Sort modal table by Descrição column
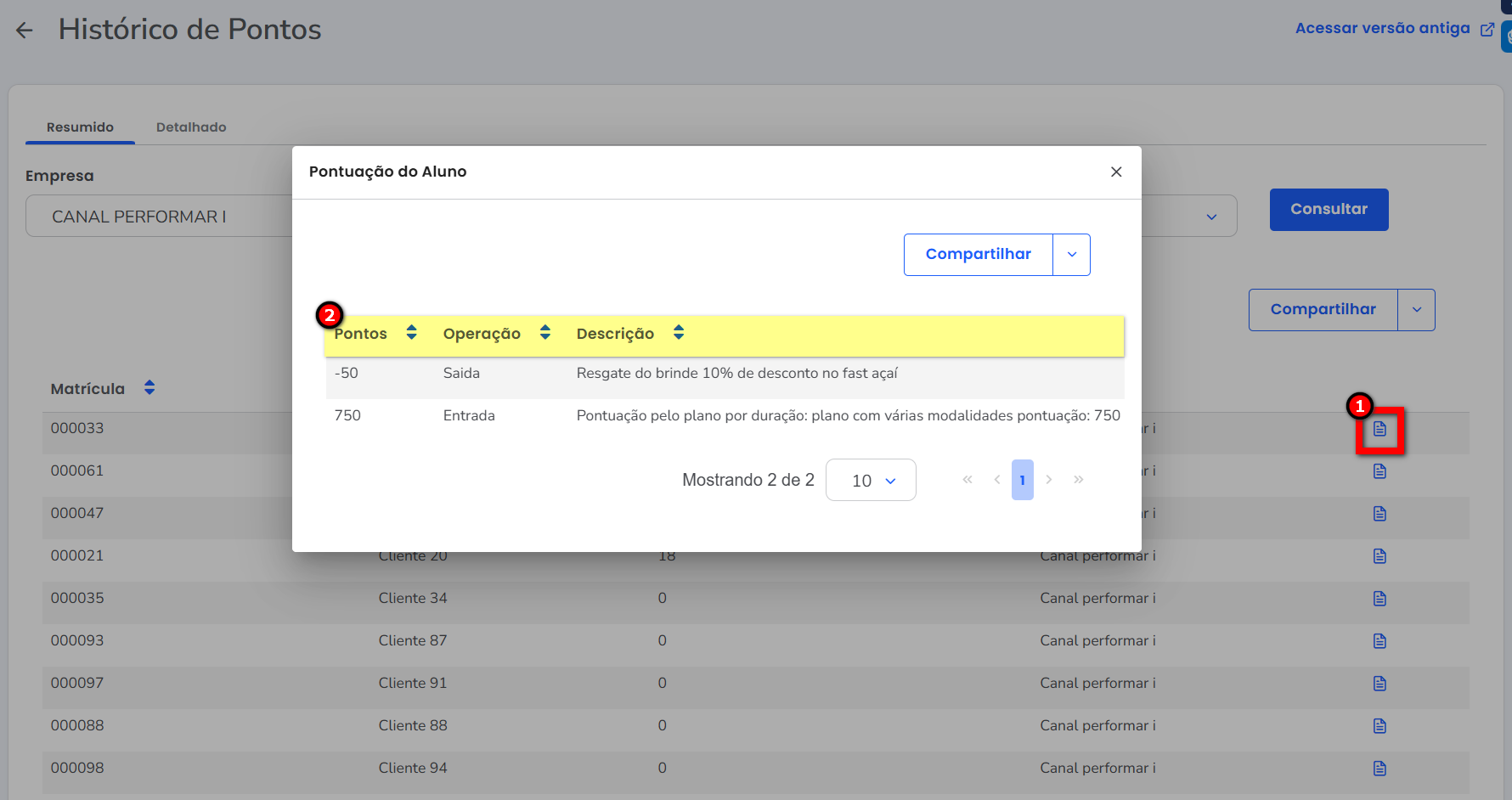The image size is (1512, 800). coord(678,333)
